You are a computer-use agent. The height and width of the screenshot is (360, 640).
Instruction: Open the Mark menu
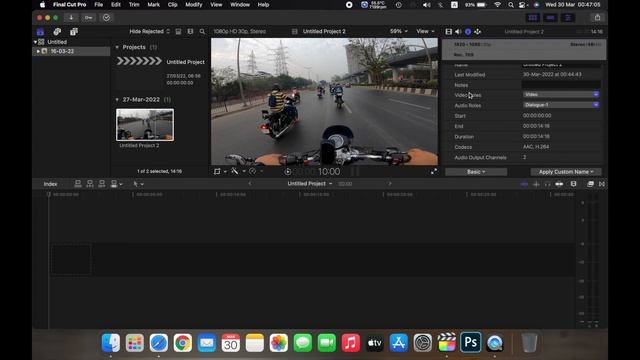click(x=153, y=5)
